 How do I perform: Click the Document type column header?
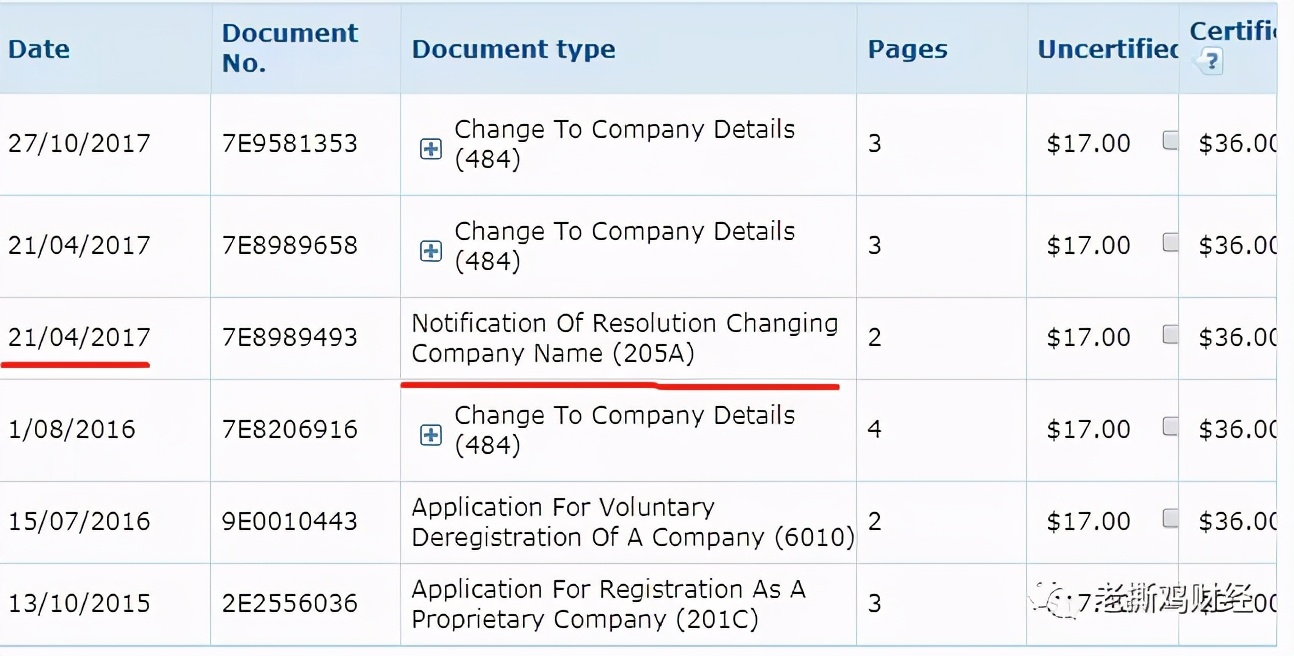click(514, 49)
